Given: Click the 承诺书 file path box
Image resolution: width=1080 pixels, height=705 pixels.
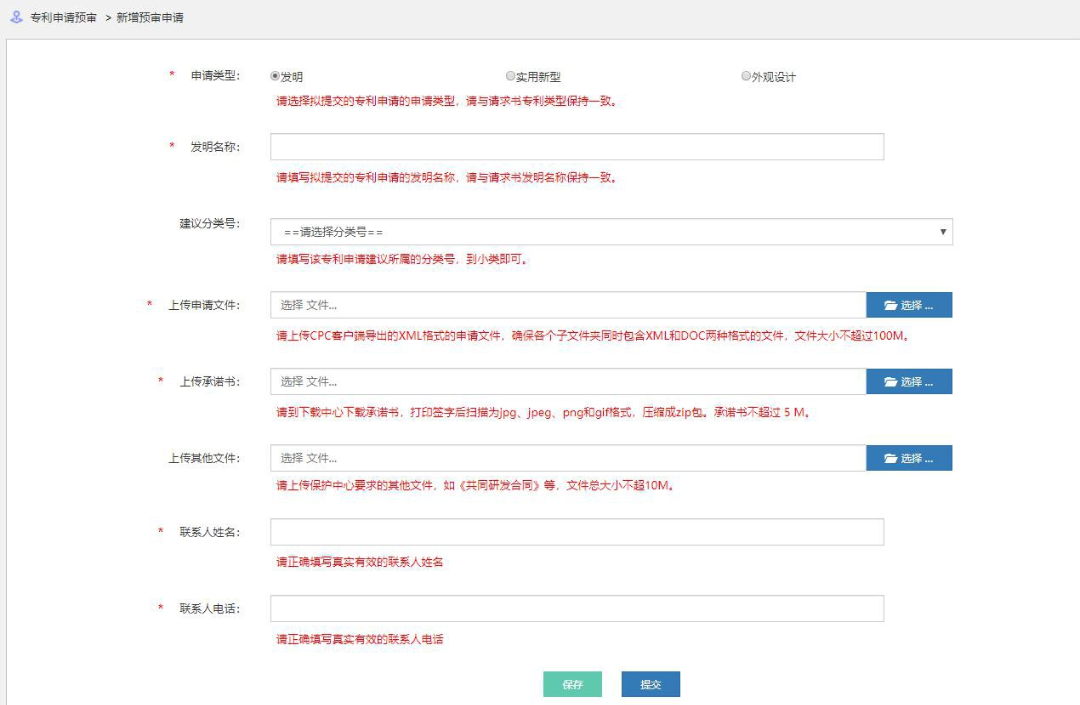Looking at the screenshot, I should click(560, 381).
